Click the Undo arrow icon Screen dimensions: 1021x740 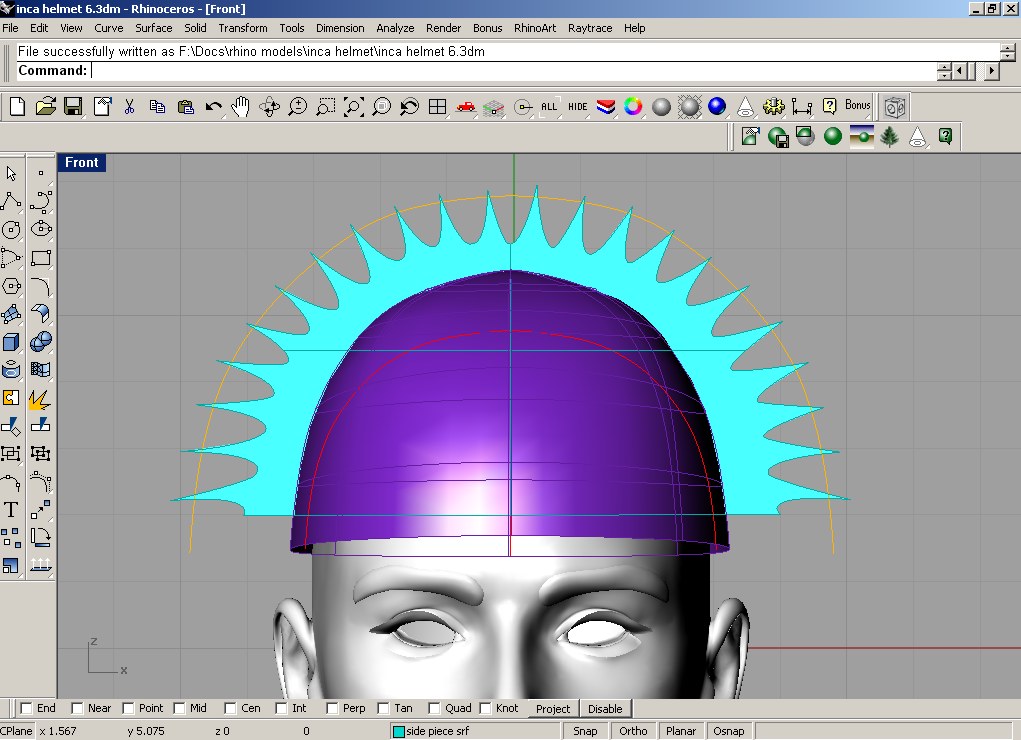click(x=213, y=106)
